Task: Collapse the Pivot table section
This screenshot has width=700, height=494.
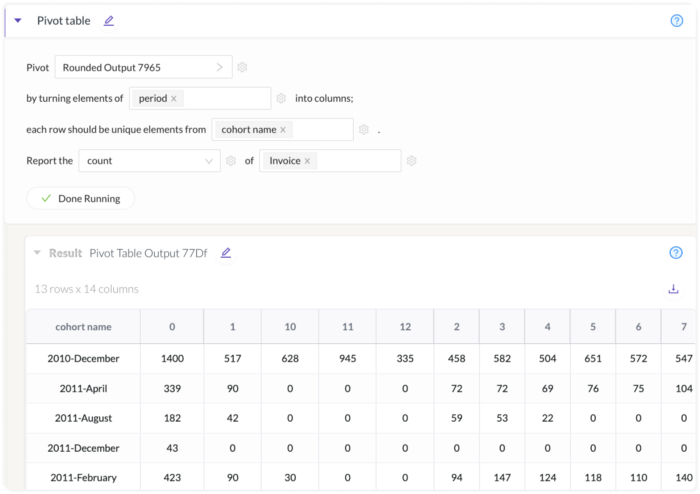Action: [x=18, y=21]
